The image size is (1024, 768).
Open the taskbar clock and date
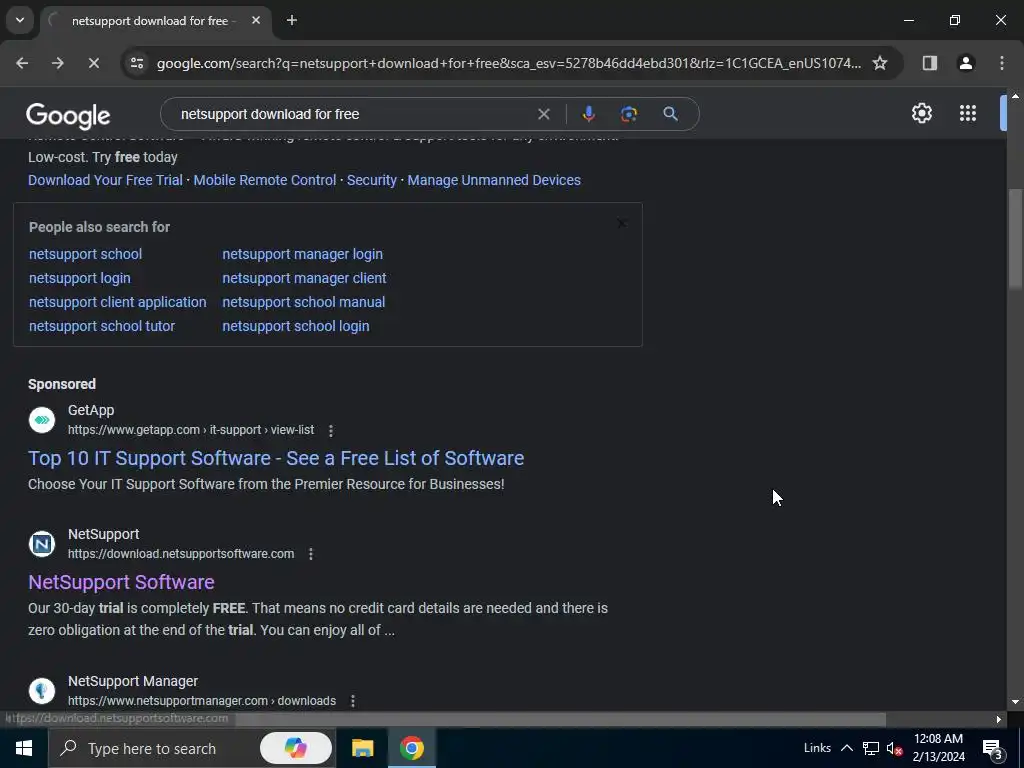(938, 748)
